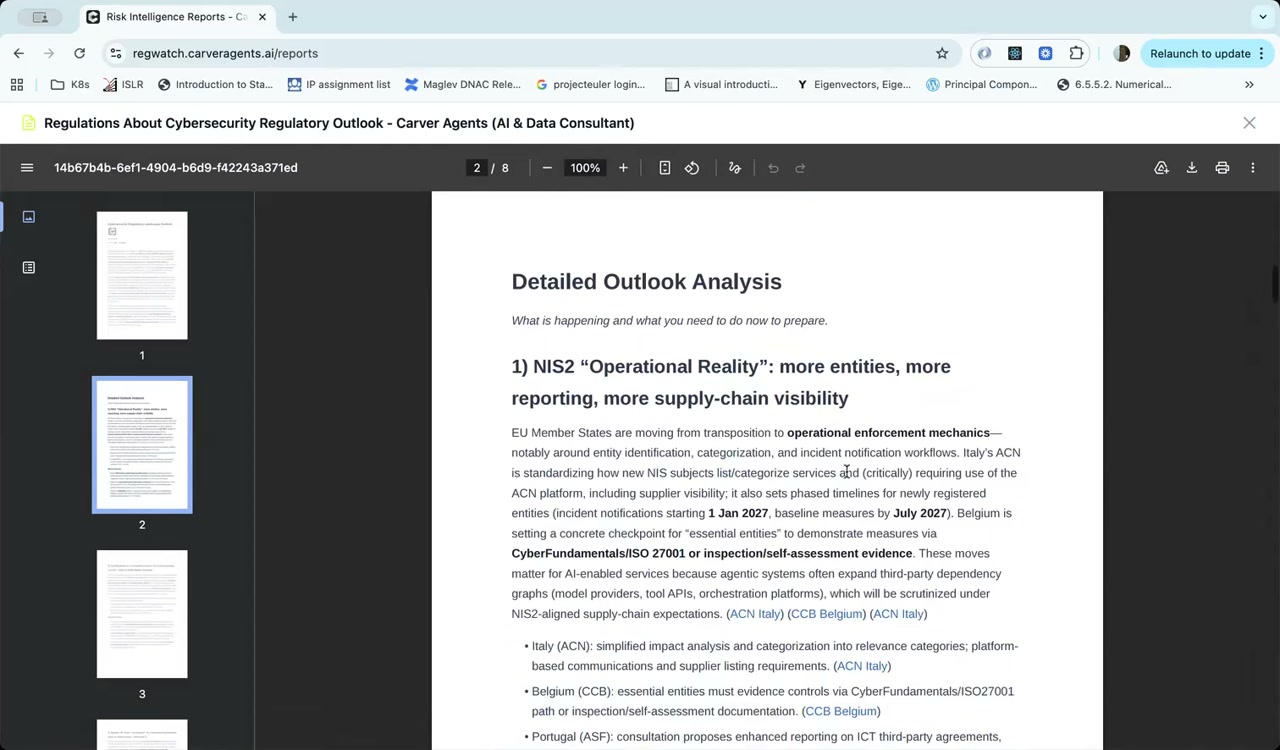The height and width of the screenshot is (750, 1280).
Task: Open the ISLR bookmark
Action: coord(123,85)
